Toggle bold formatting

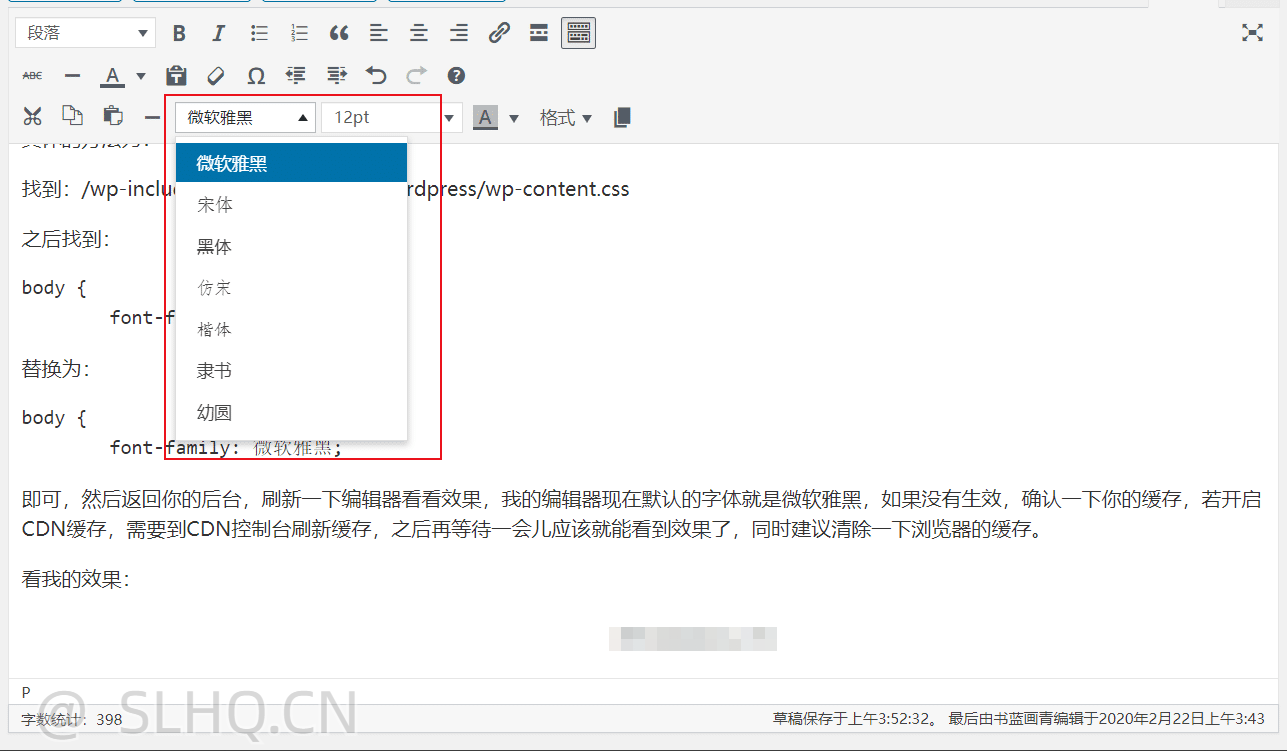(x=180, y=33)
